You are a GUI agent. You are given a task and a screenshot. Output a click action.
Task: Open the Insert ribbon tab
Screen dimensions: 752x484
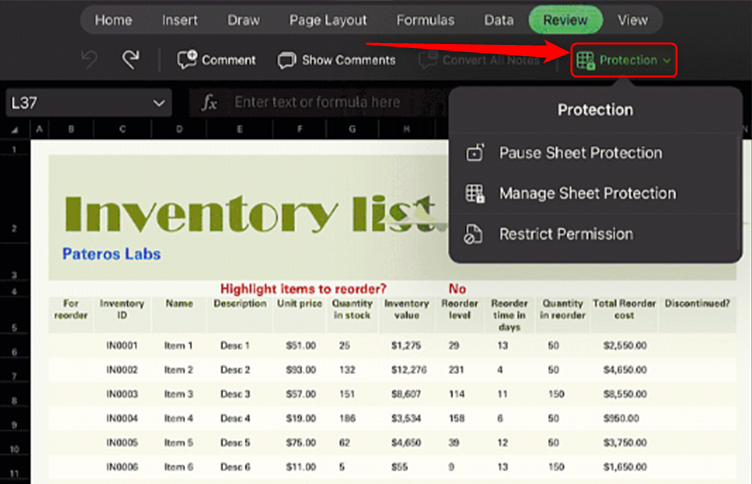pos(180,20)
